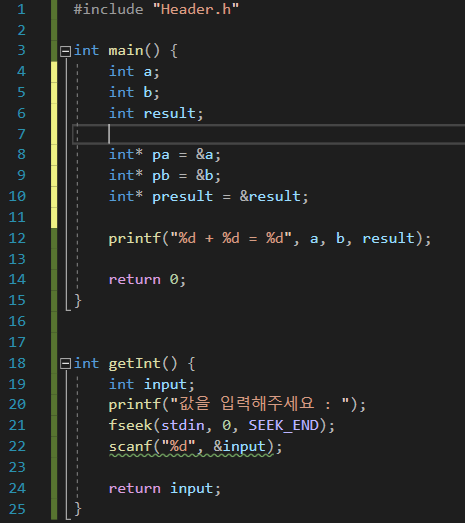
Task: Click line number 18 in the gutter
Action: tap(17, 363)
